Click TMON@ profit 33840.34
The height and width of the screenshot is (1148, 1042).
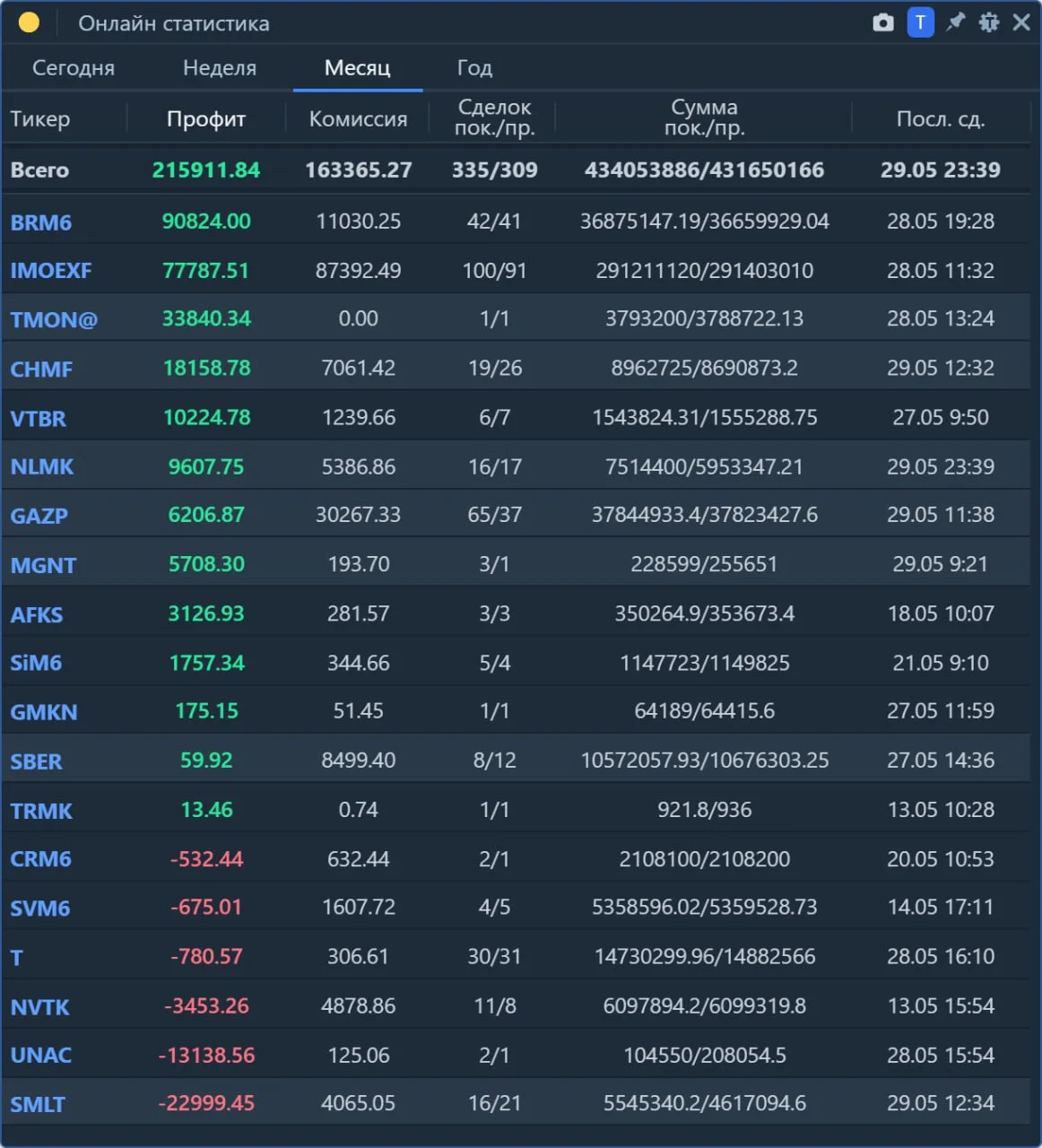click(x=206, y=319)
